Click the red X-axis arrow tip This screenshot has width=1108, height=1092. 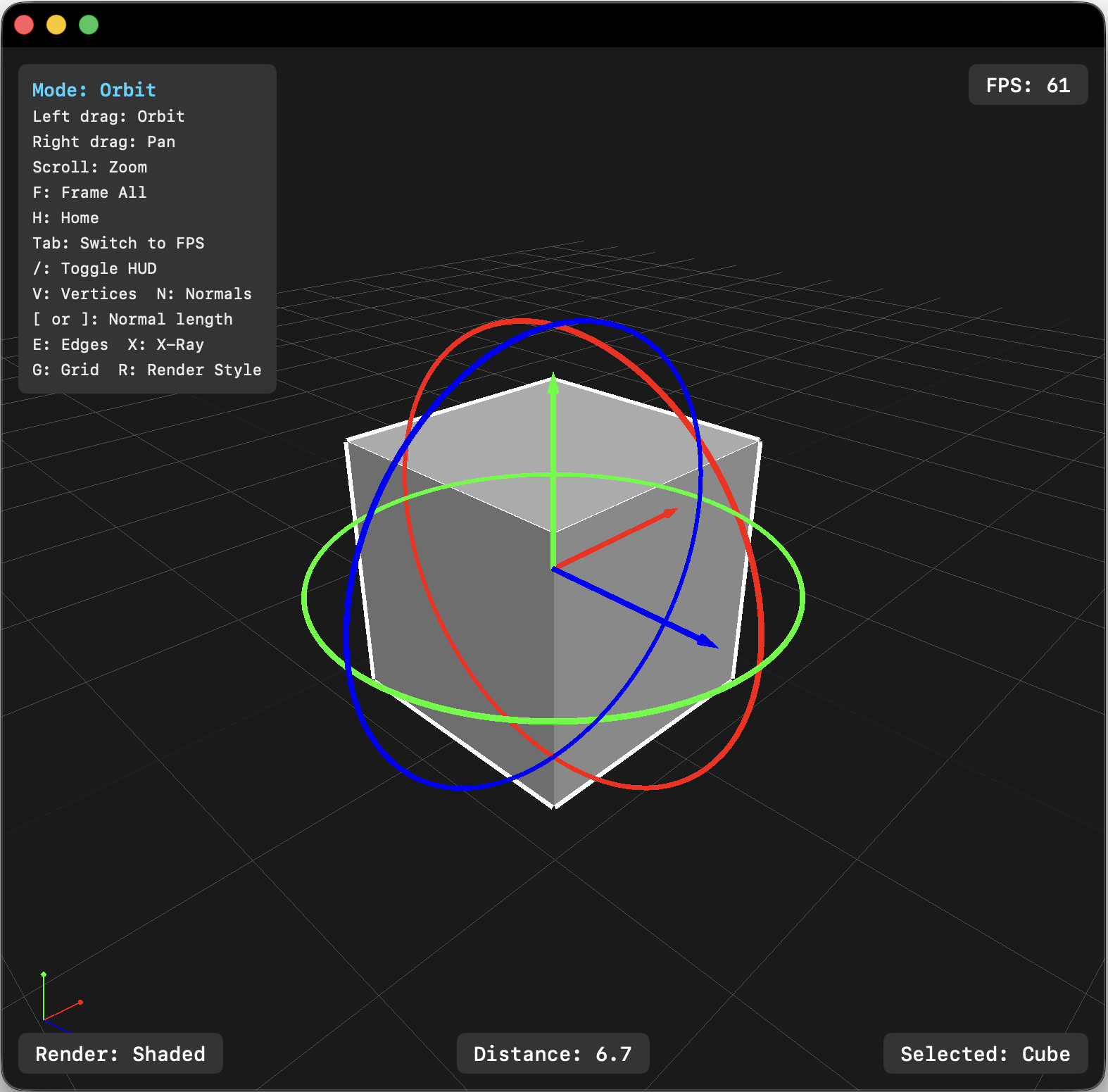pyautogui.click(x=669, y=513)
